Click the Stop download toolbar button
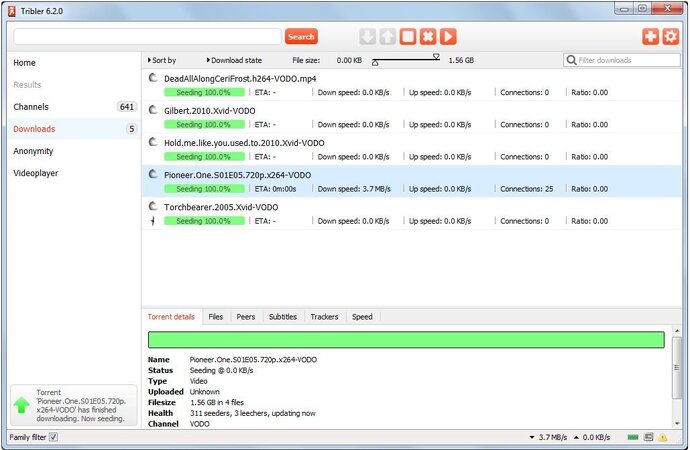 pos(408,36)
